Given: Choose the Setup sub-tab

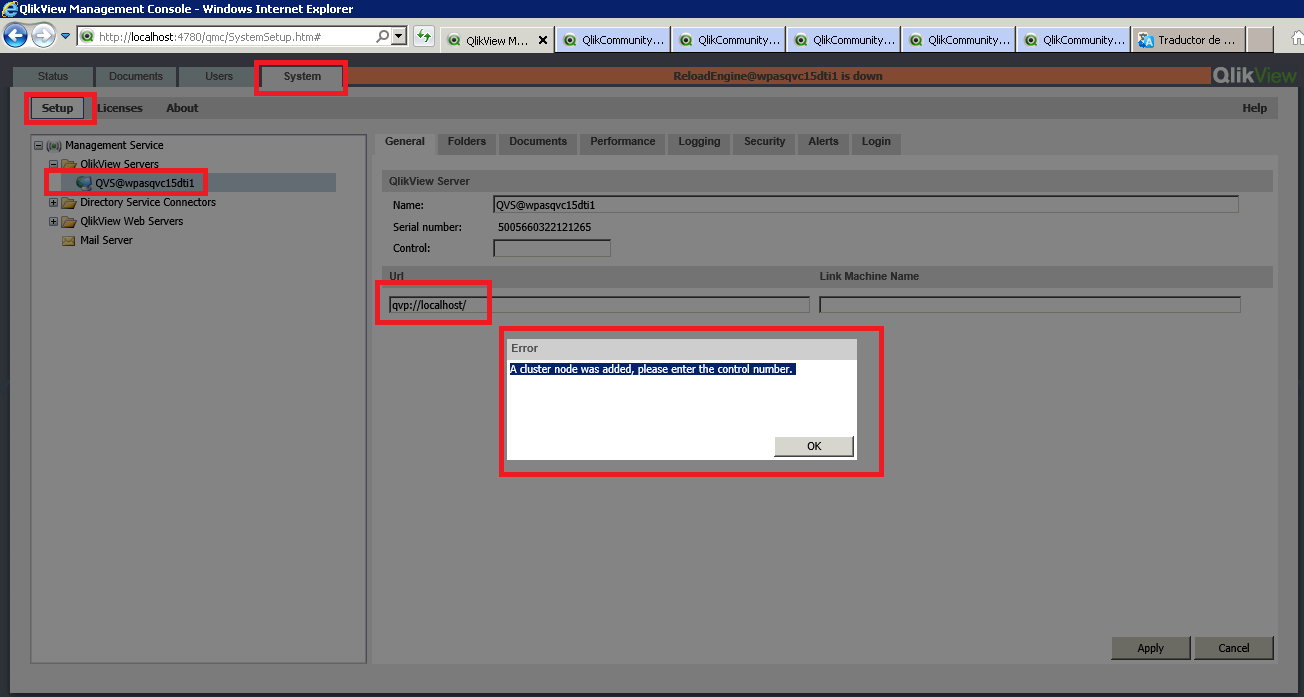Looking at the screenshot, I should (58, 108).
